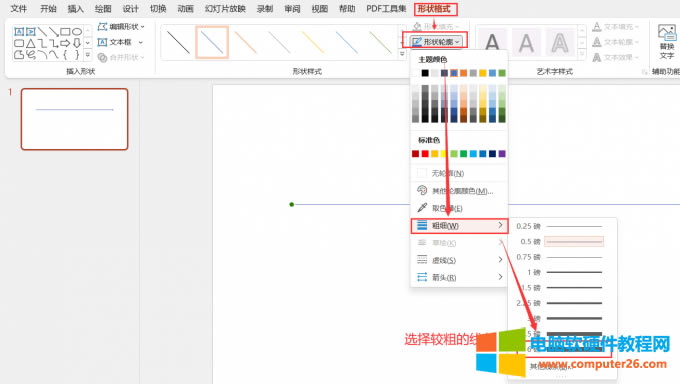The image size is (680, 384).
Task: Select the oval shape in shapes gallery
Action: point(77,32)
